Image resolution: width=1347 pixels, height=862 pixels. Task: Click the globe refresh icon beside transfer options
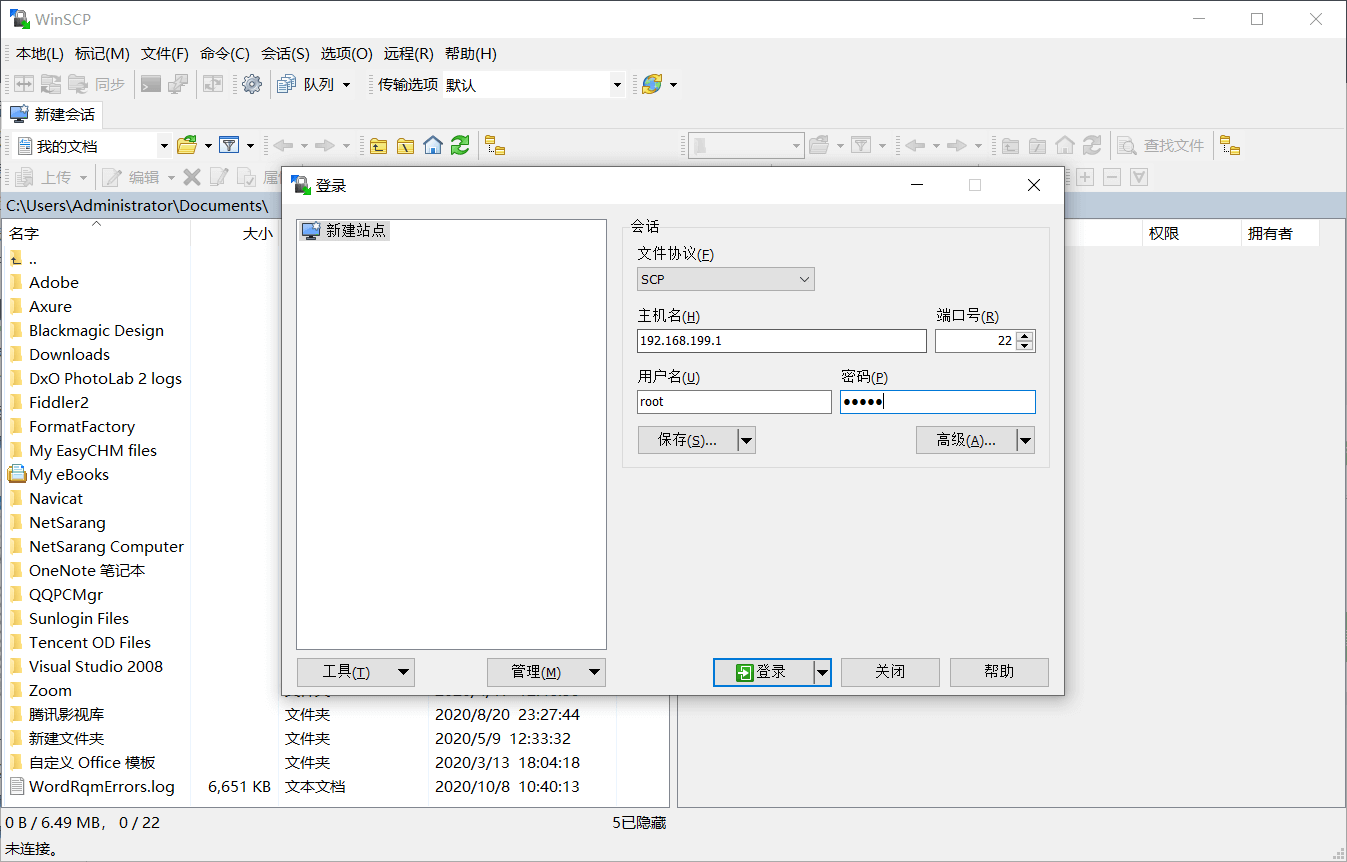coord(651,85)
